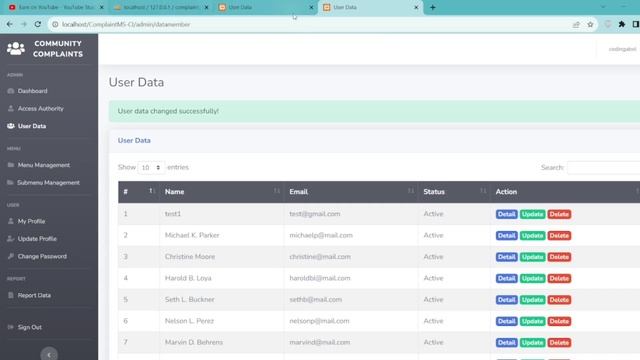Open Change Password page

point(42,256)
